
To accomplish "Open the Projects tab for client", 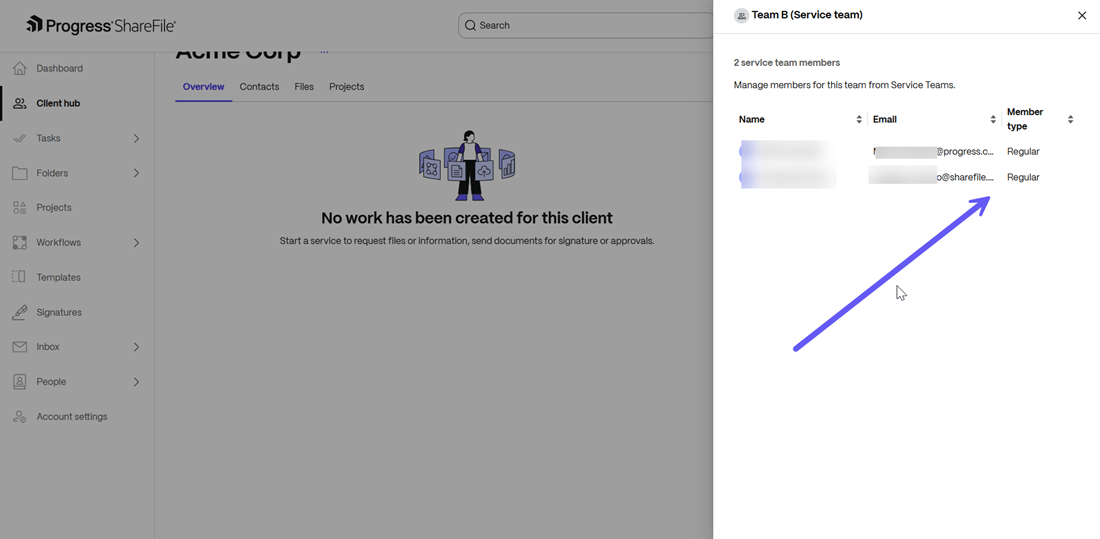I will [x=346, y=87].
